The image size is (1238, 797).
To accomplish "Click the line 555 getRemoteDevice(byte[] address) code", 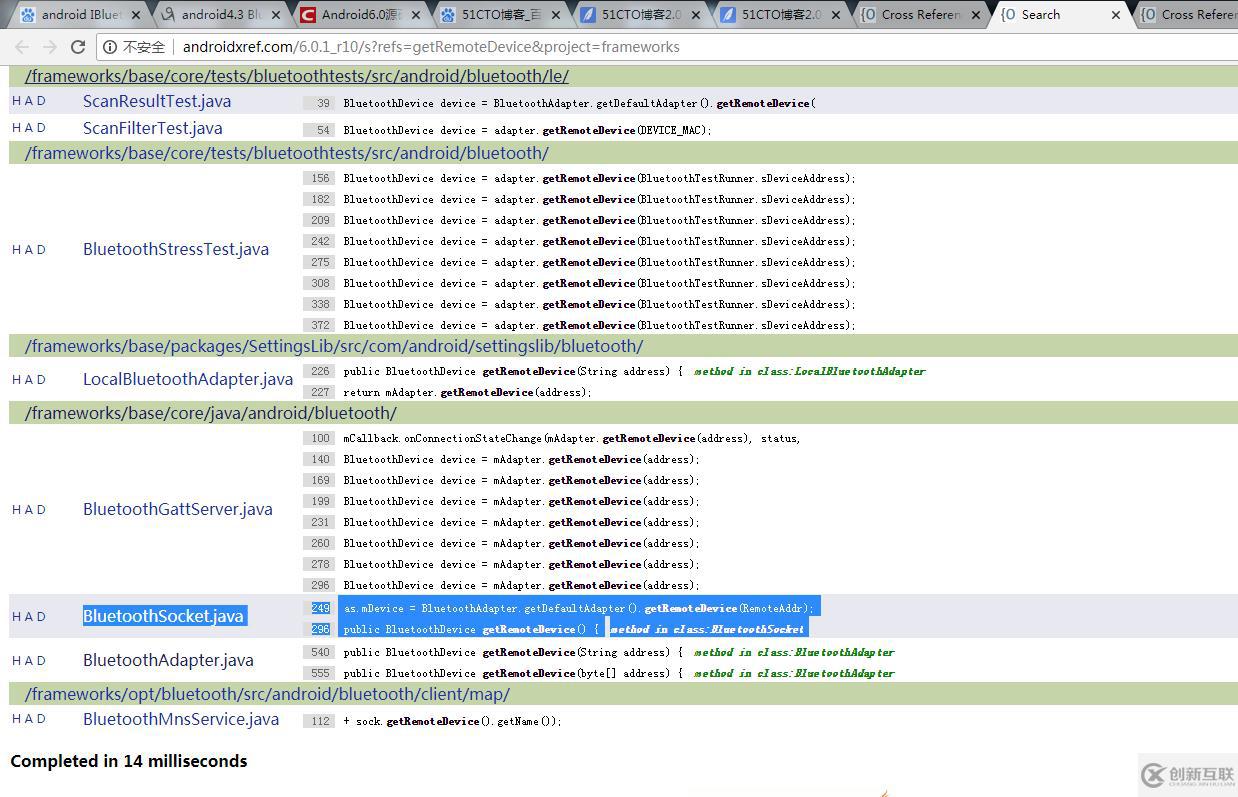I will [513, 673].
